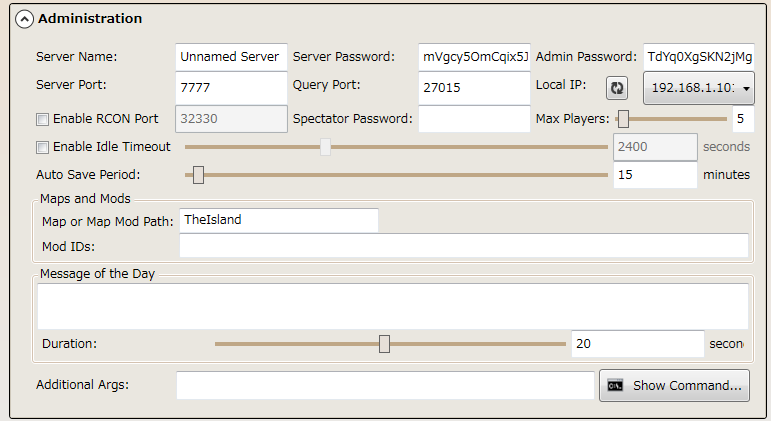The image size is (771, 421).
Task: Enable the Idle Timeout checkbox
Action: coord(42,147)
